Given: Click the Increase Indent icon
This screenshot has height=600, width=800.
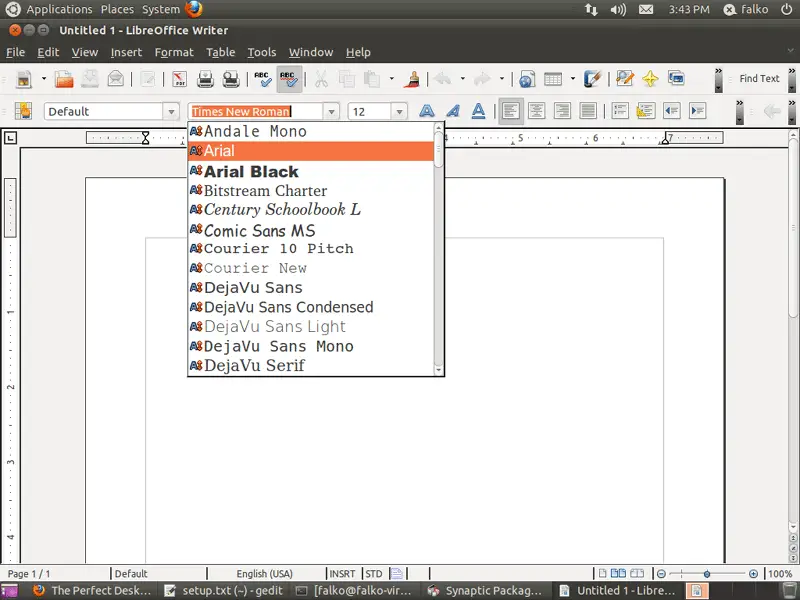Looking at the screenshot, I should point(697,111).
